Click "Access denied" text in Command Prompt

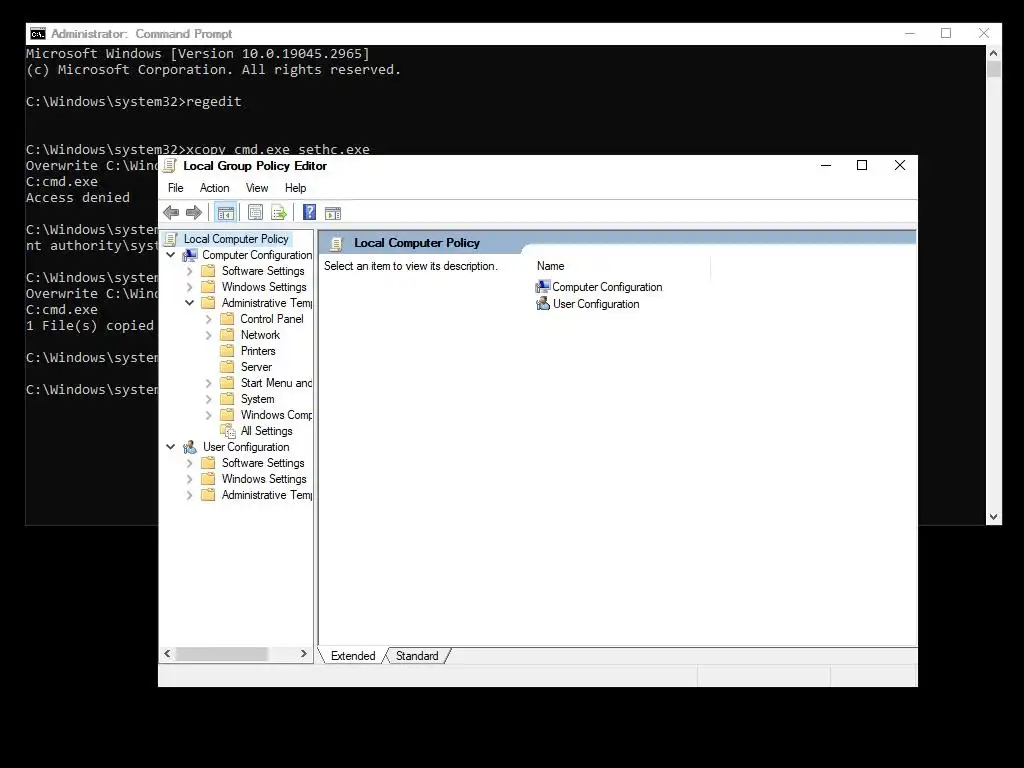click(x=78, y=197)
